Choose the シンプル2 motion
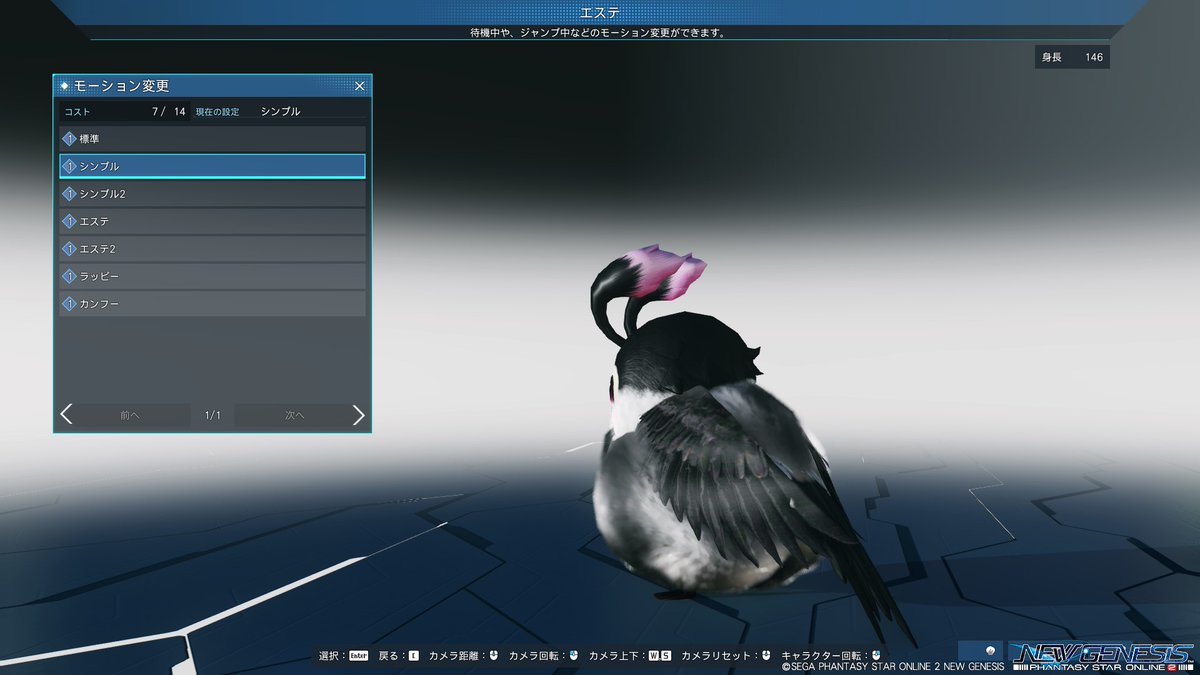 [x=212, y=193]
